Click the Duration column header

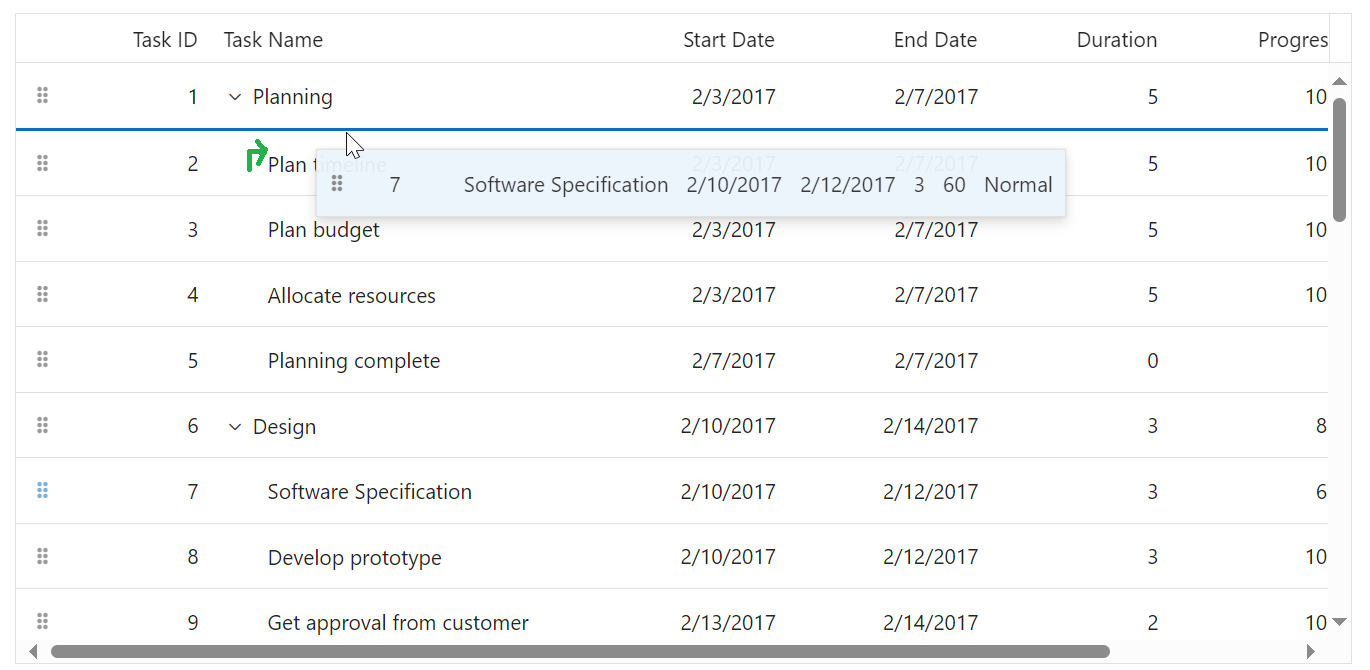tap(1116, 40)
